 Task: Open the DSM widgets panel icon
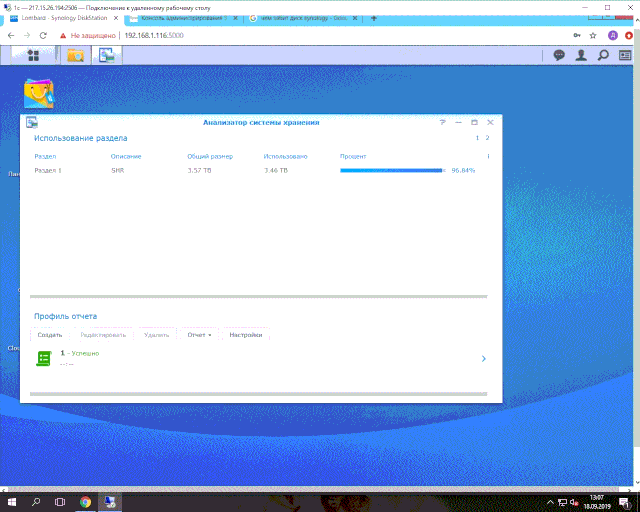(625, 55)
